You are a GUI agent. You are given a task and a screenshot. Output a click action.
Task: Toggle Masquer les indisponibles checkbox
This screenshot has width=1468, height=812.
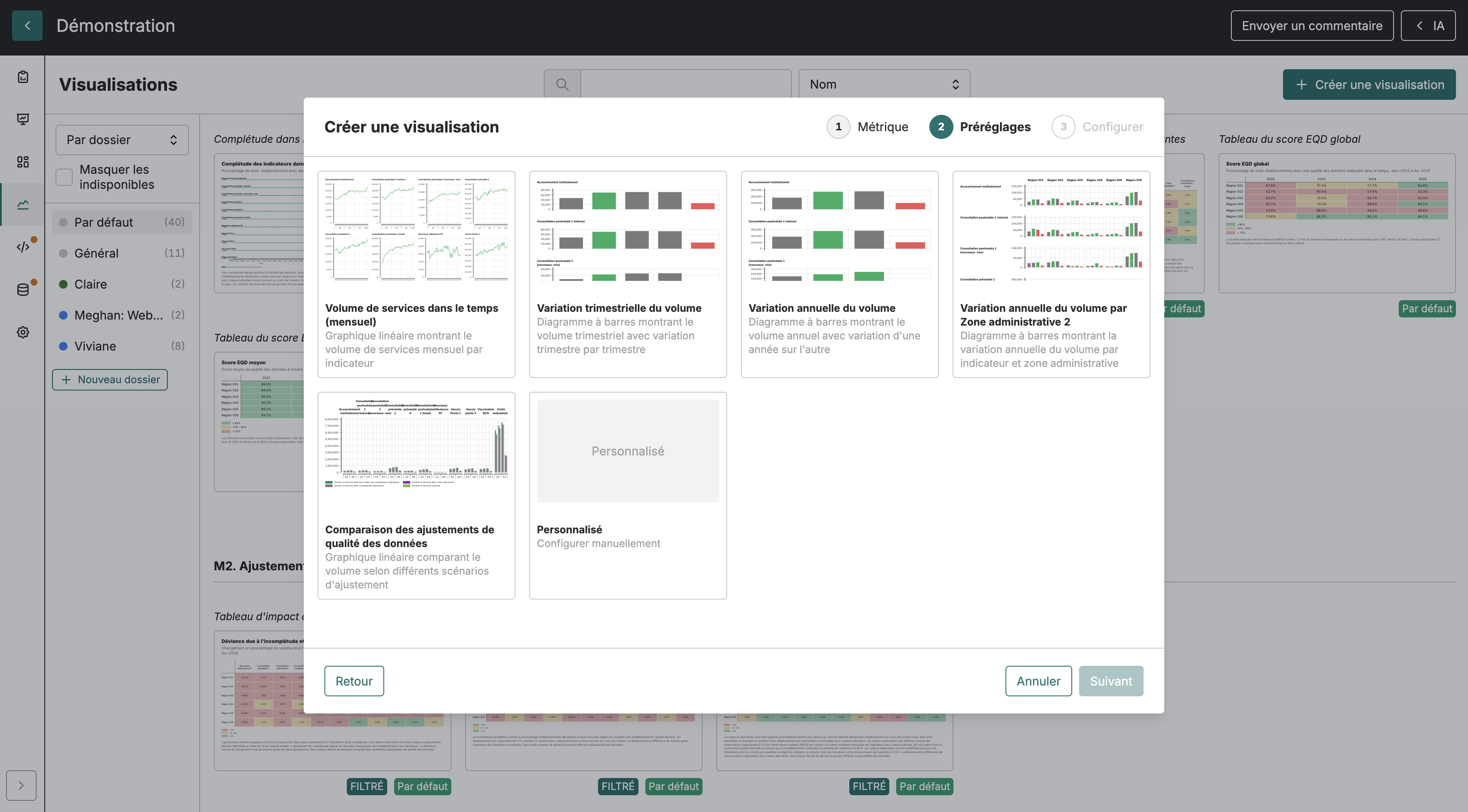65,177
